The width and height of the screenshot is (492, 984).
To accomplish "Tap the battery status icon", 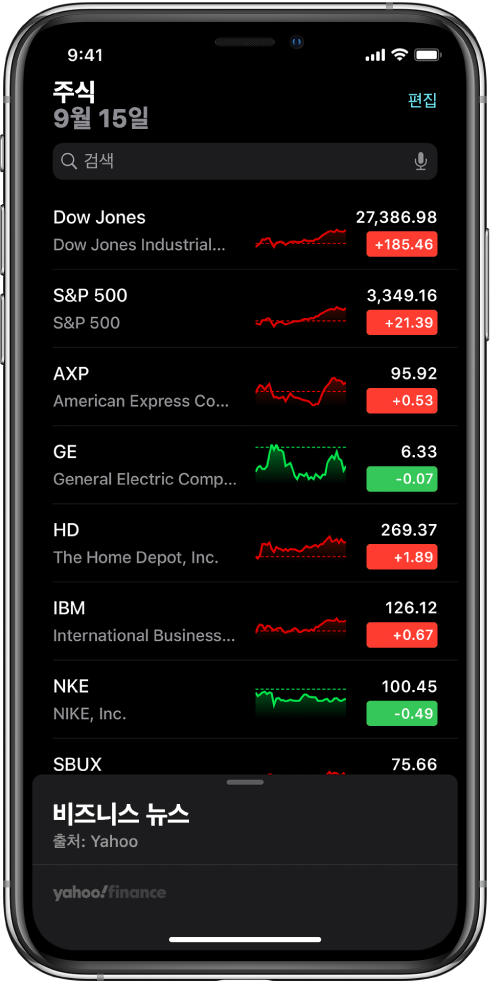I will click(427, 55).
